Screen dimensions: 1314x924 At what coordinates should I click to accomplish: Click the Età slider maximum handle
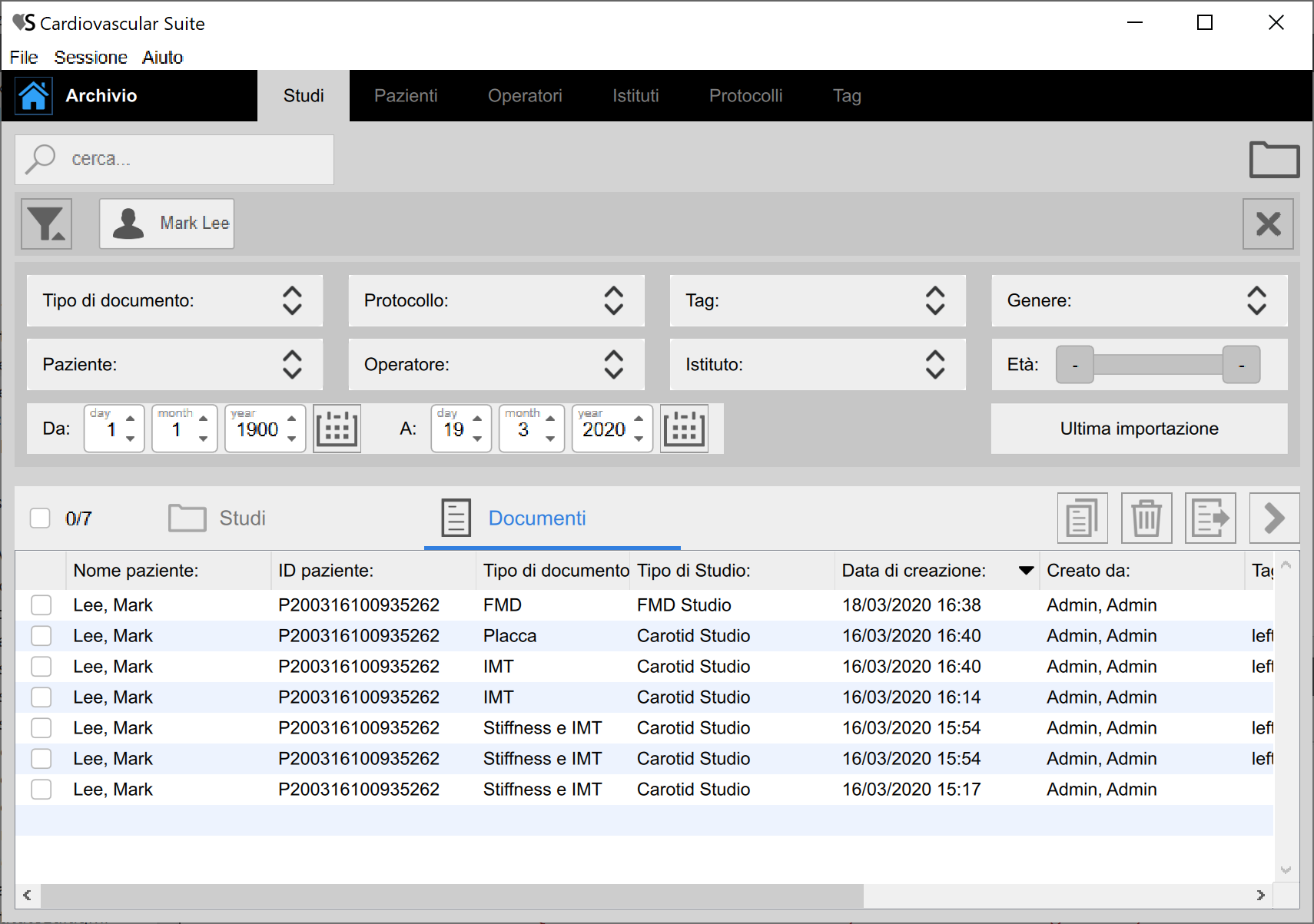(x=1241, y=365)
